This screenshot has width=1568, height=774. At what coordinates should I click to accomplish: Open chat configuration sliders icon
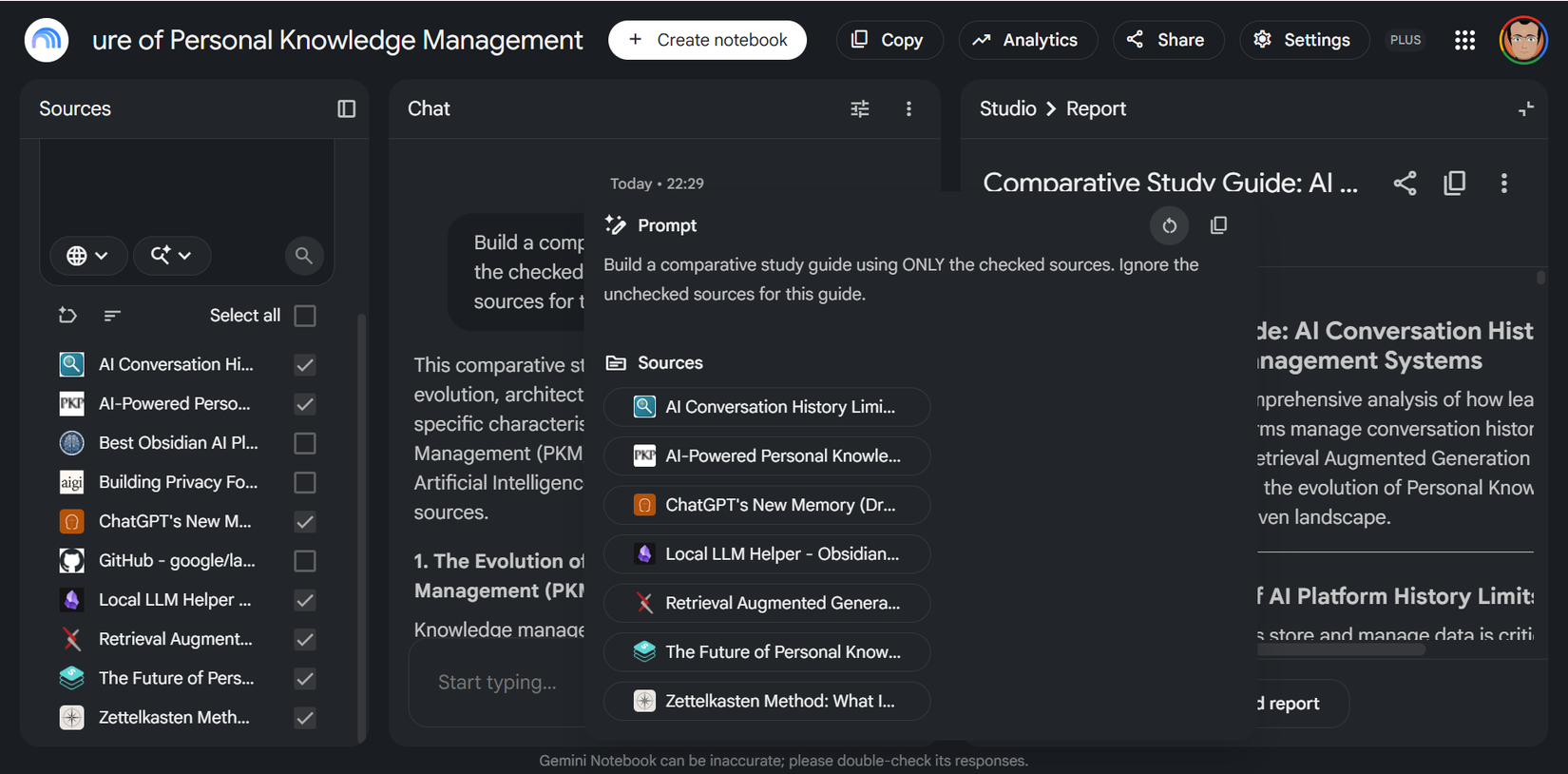click(x=860, y=108)
